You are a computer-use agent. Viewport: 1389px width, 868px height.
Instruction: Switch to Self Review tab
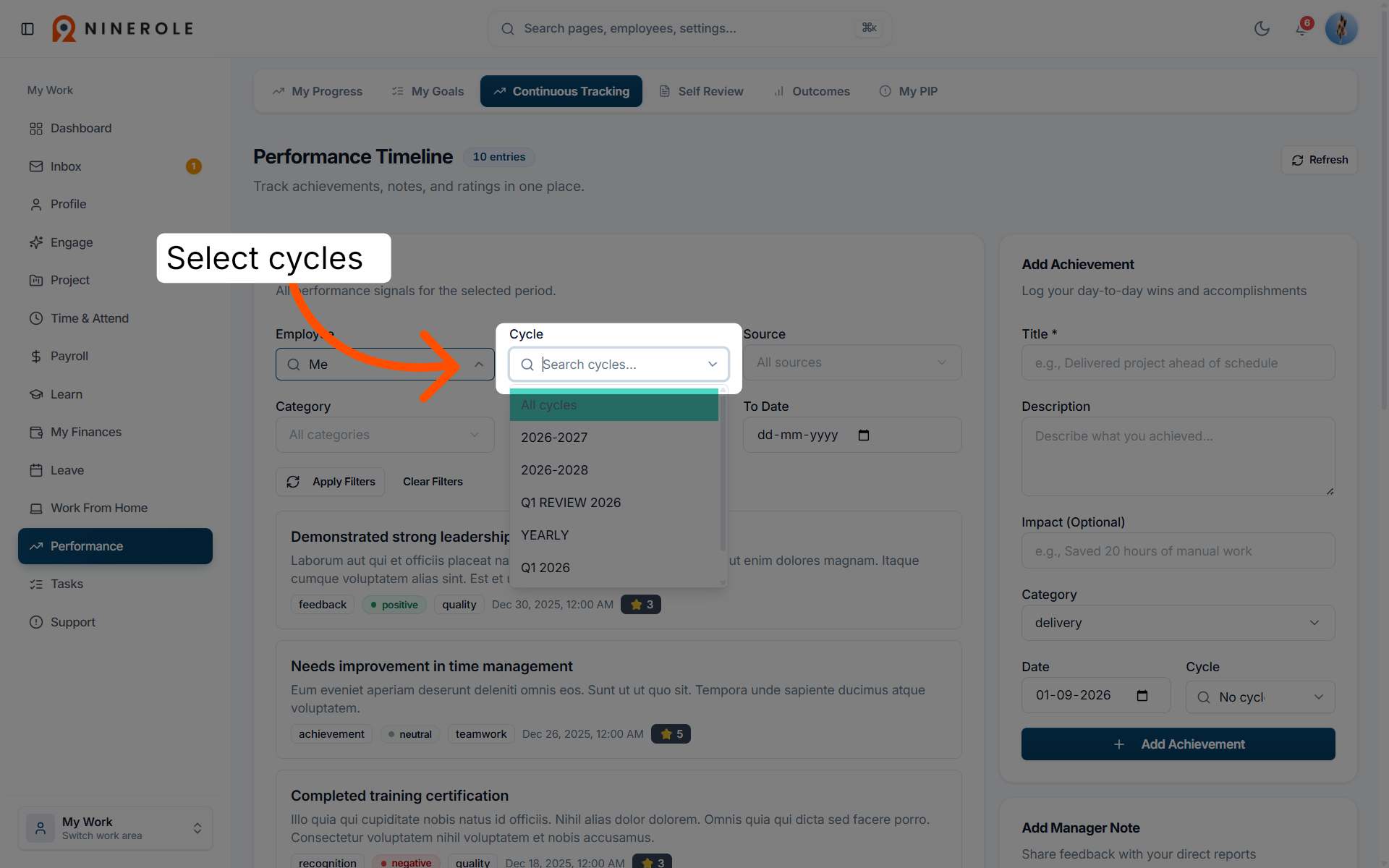(x=701, y=91)
